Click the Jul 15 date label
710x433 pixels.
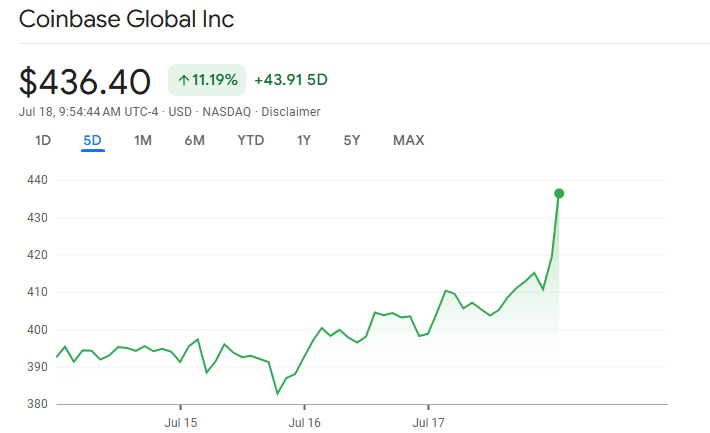(x=181, y=423)
